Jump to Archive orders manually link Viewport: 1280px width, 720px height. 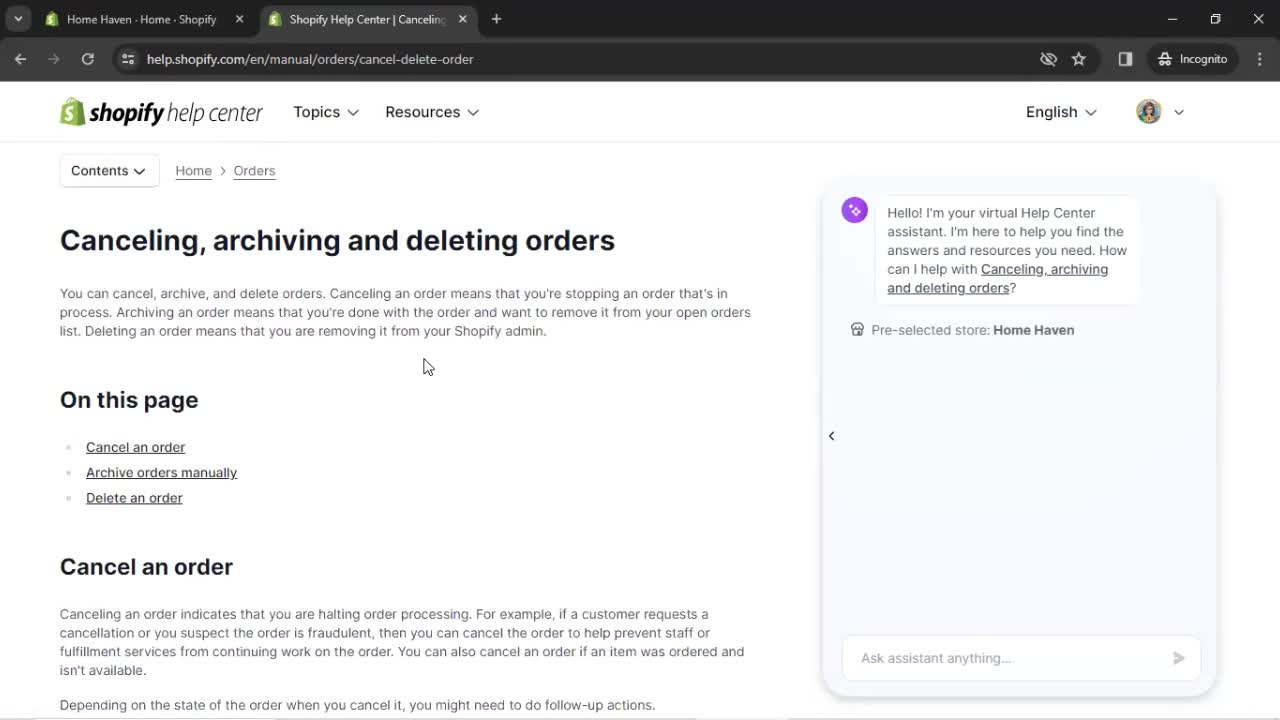tap(161, 472)
